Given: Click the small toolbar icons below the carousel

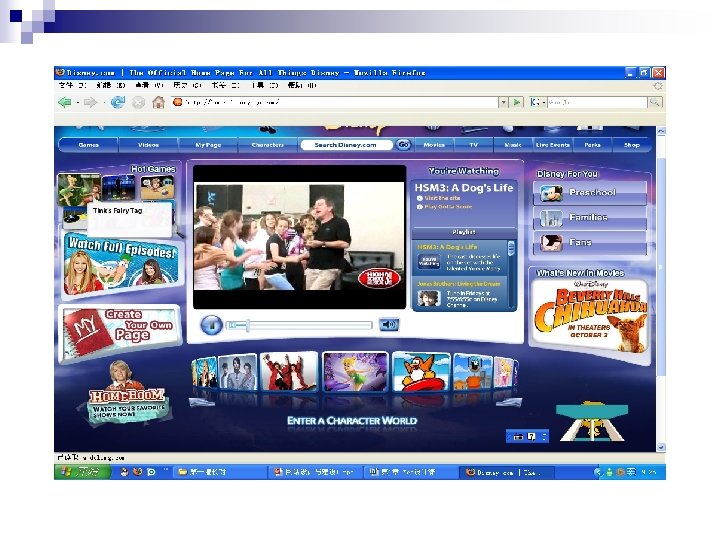Looking at the screenshot, I should 527,436.
